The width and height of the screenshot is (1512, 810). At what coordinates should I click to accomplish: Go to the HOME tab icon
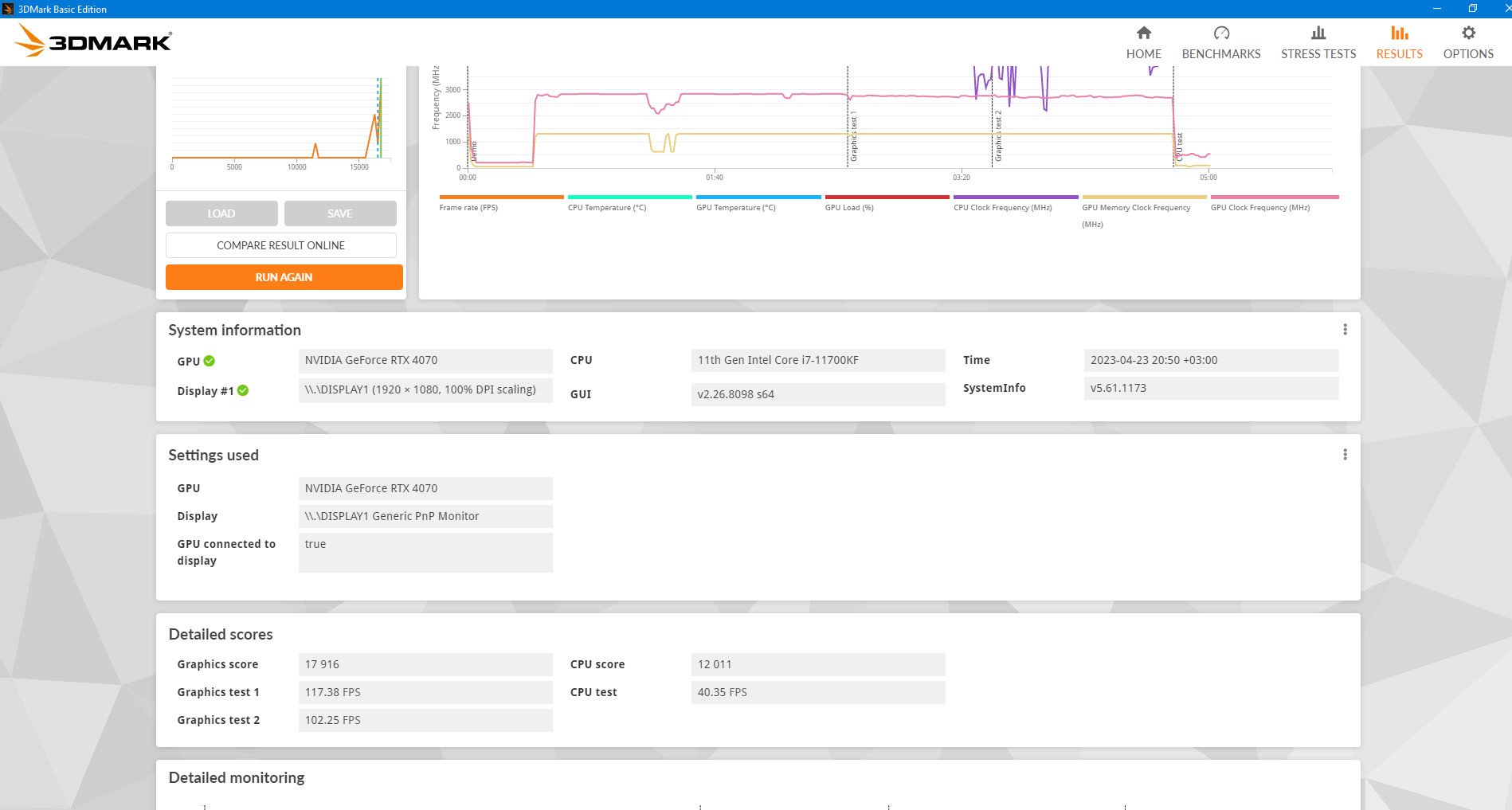[x=1143, y=33]
